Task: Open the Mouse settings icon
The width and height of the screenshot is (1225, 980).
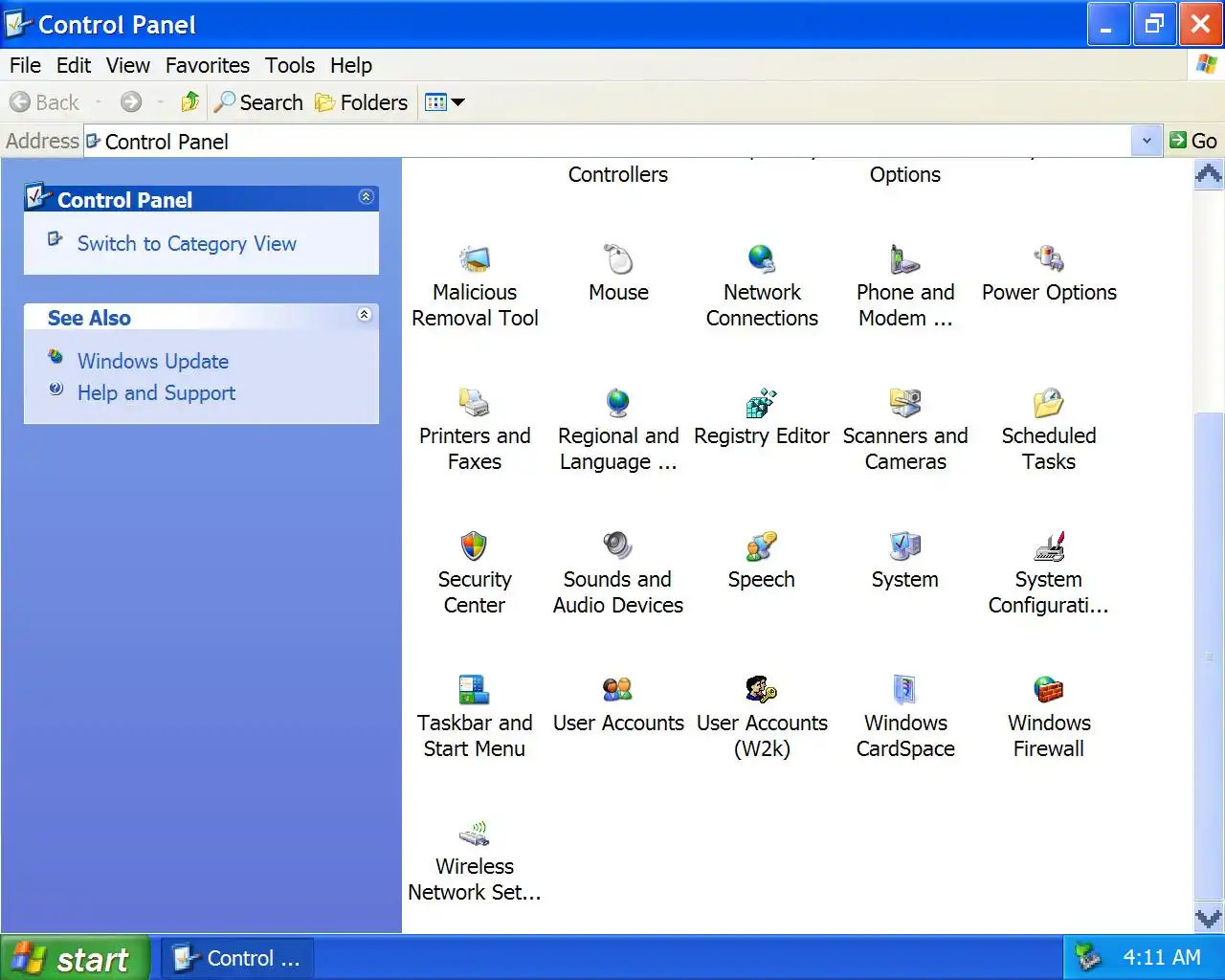Action: pos(618,259)
